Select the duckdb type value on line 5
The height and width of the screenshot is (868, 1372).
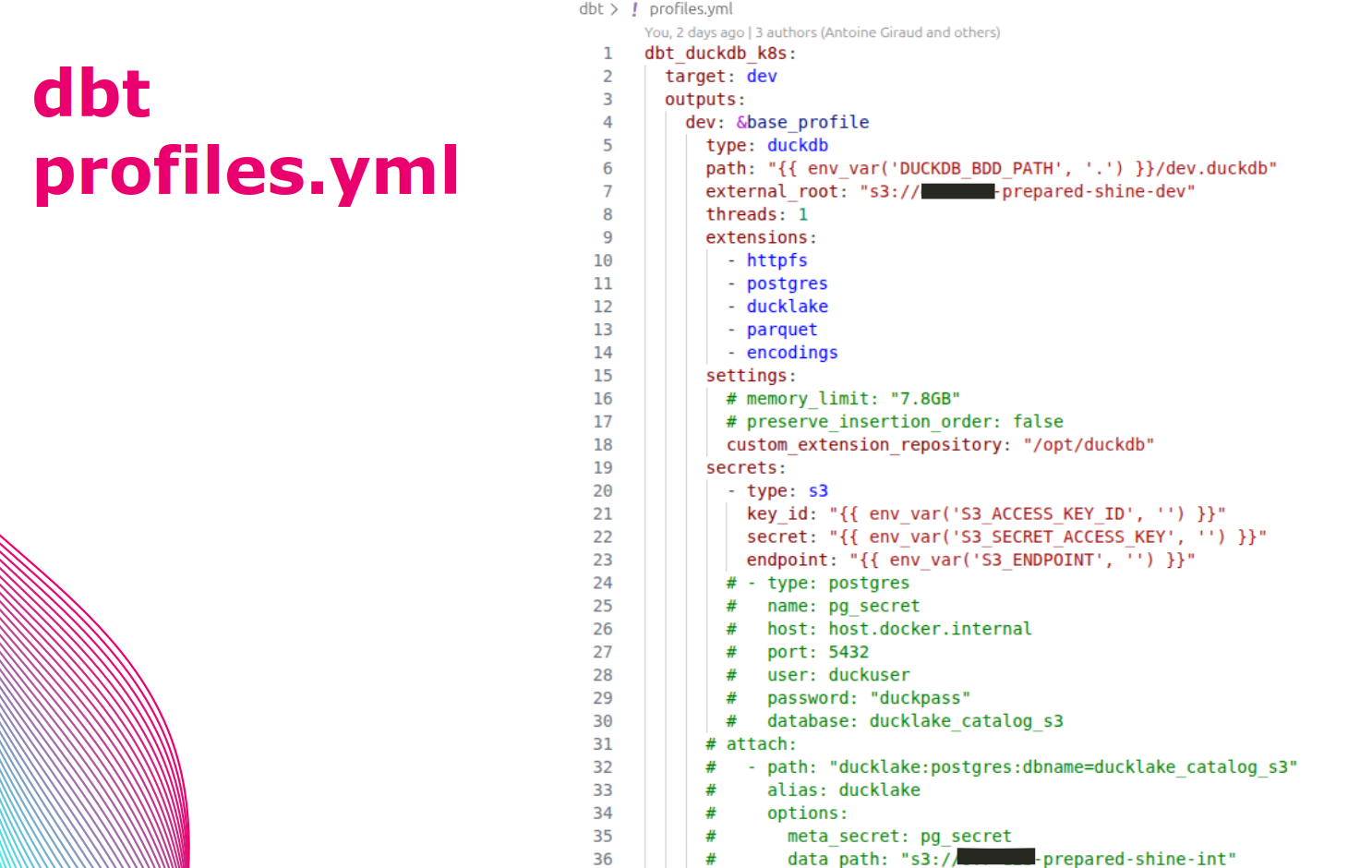point(797,145)
